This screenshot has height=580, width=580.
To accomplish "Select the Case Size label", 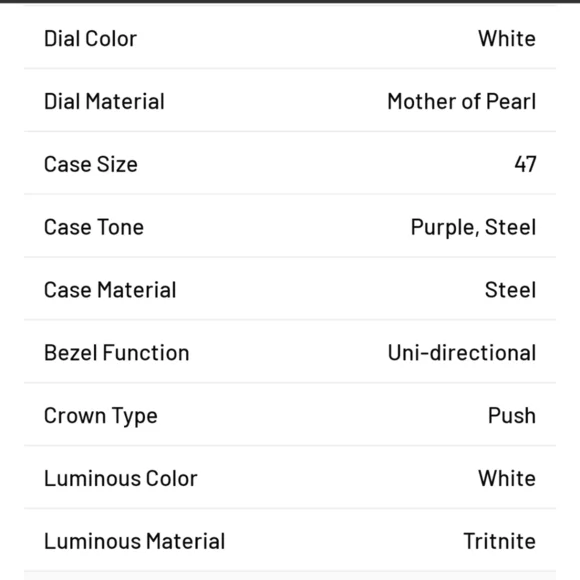I will click(x=91, y=164).
